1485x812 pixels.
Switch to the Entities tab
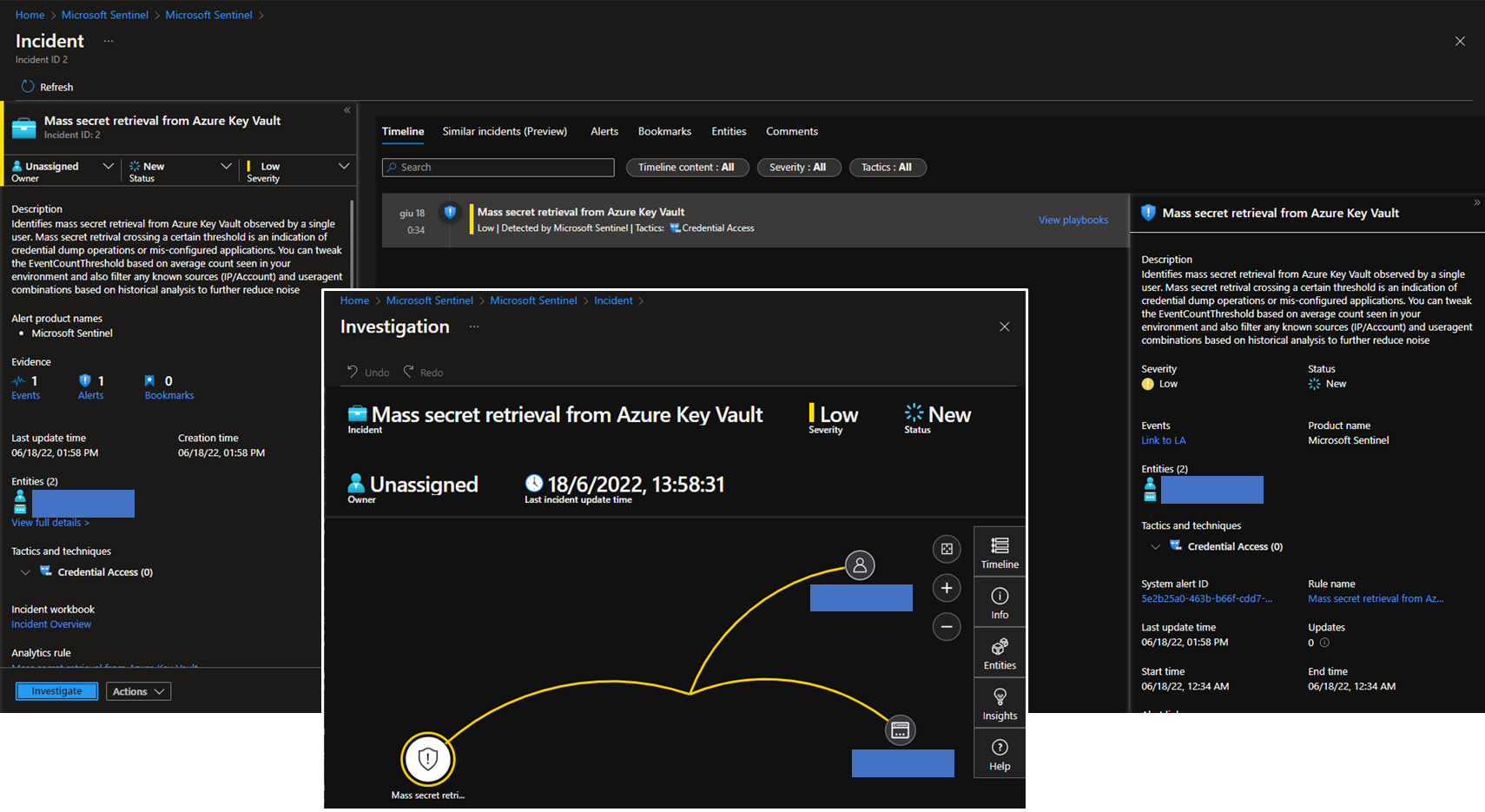click(x=729, y=131)
